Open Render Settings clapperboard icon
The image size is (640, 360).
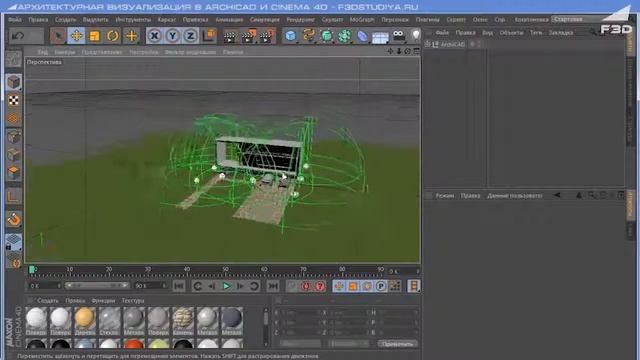tap(267, 36)
